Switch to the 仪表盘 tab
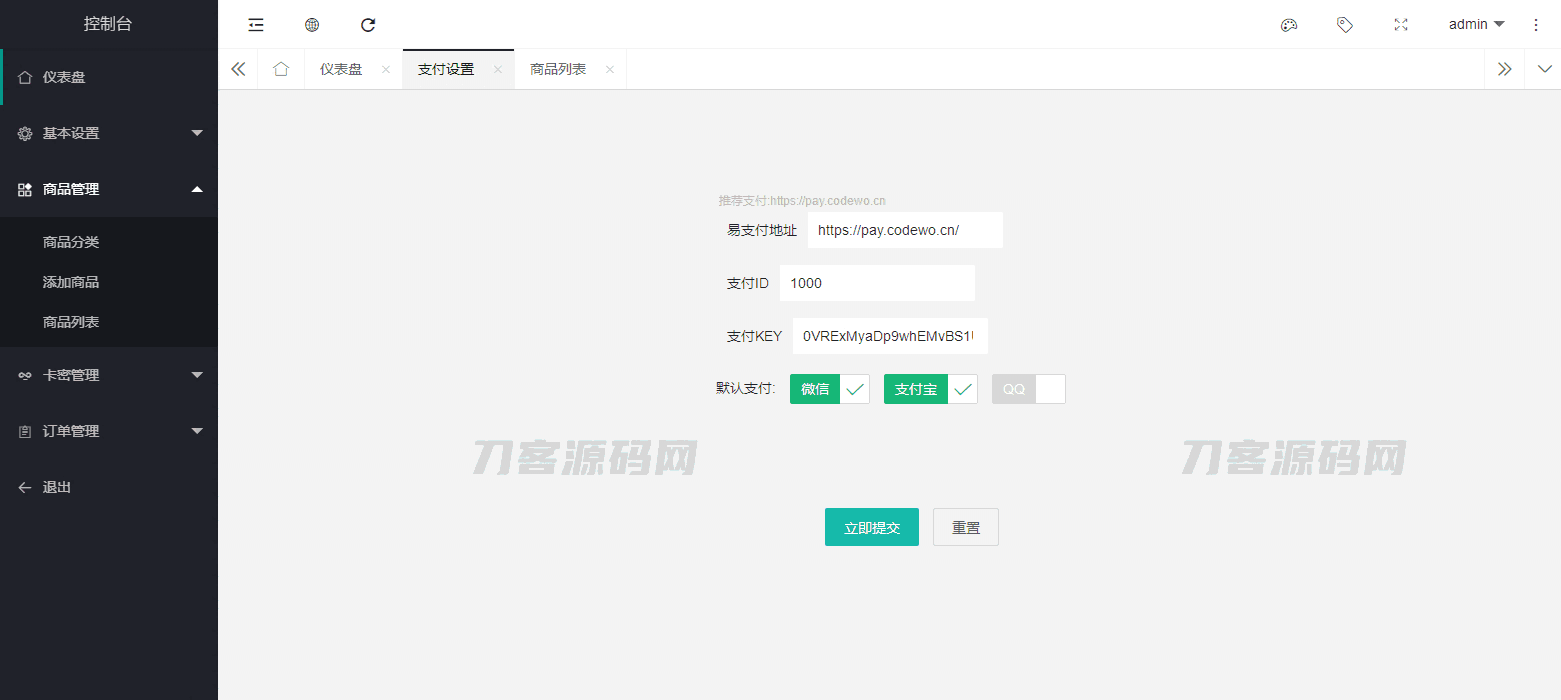This screenshot has height=700, width=1561. point(341,70)
